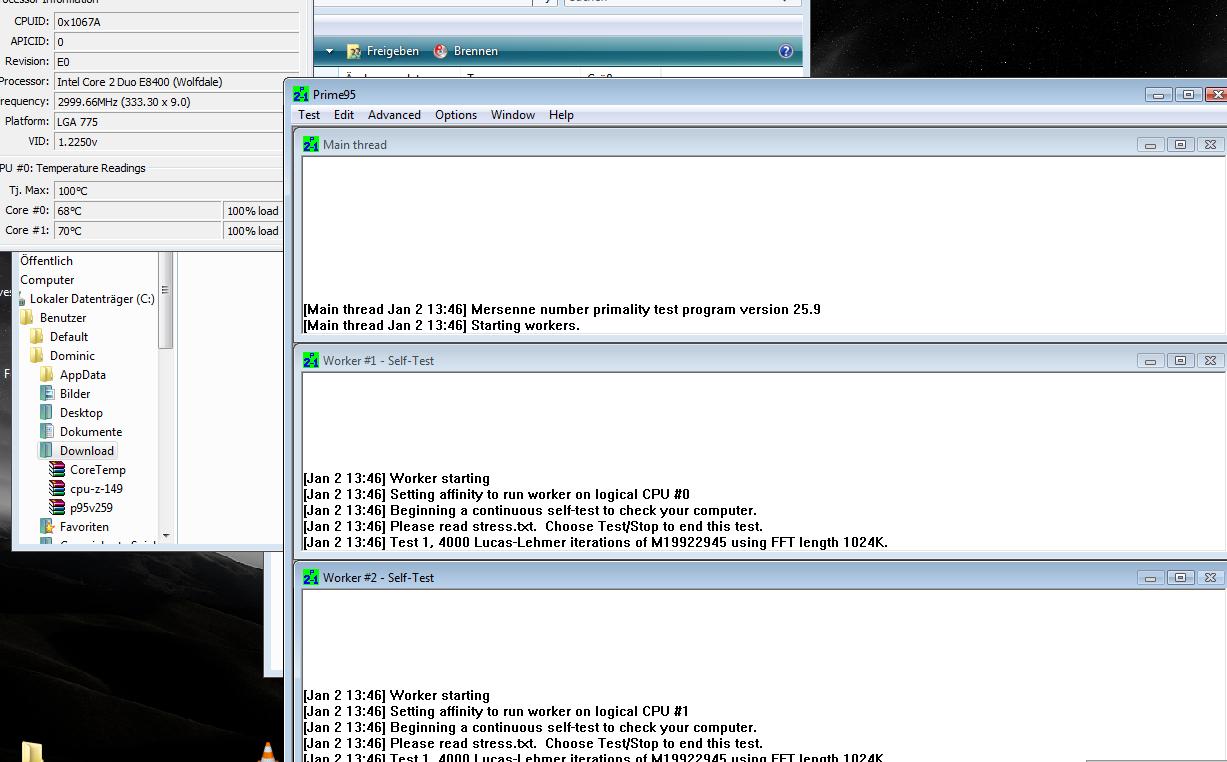Select Öffentlich in the folder tree

point(46,260)
